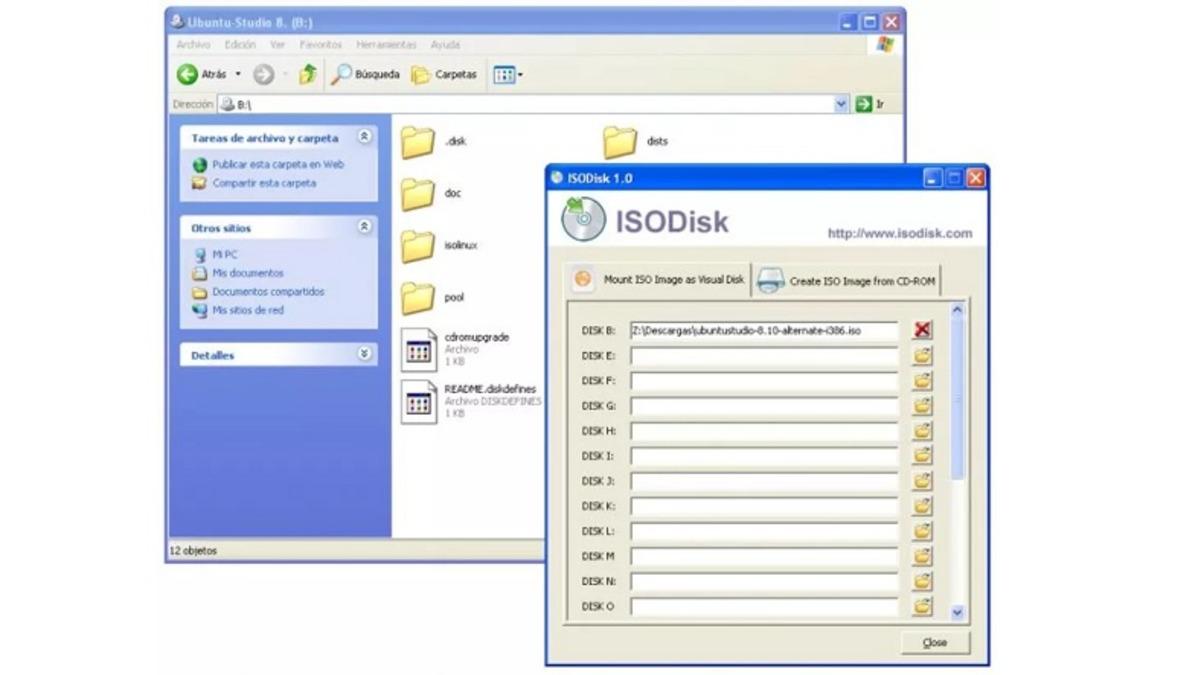Collapse Tareas de archivo y carpeta panel
The image size is (1200, 675).
coord(364,137)
